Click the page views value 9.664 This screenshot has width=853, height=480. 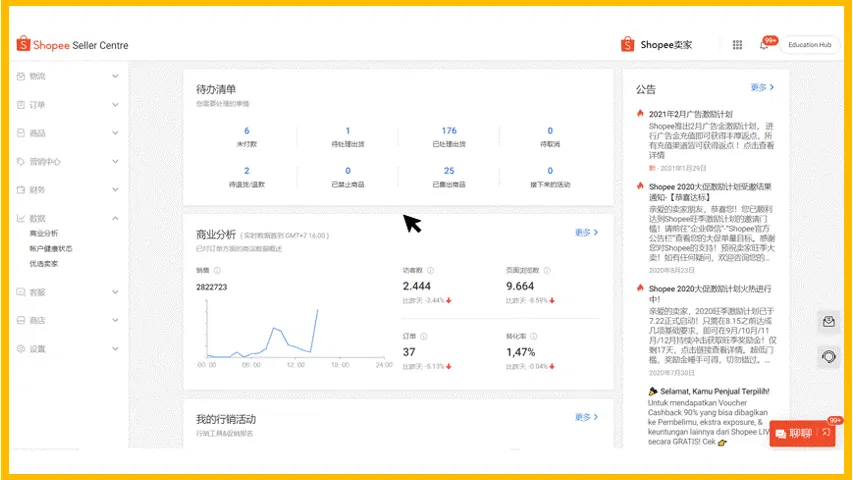click(520, 286)
